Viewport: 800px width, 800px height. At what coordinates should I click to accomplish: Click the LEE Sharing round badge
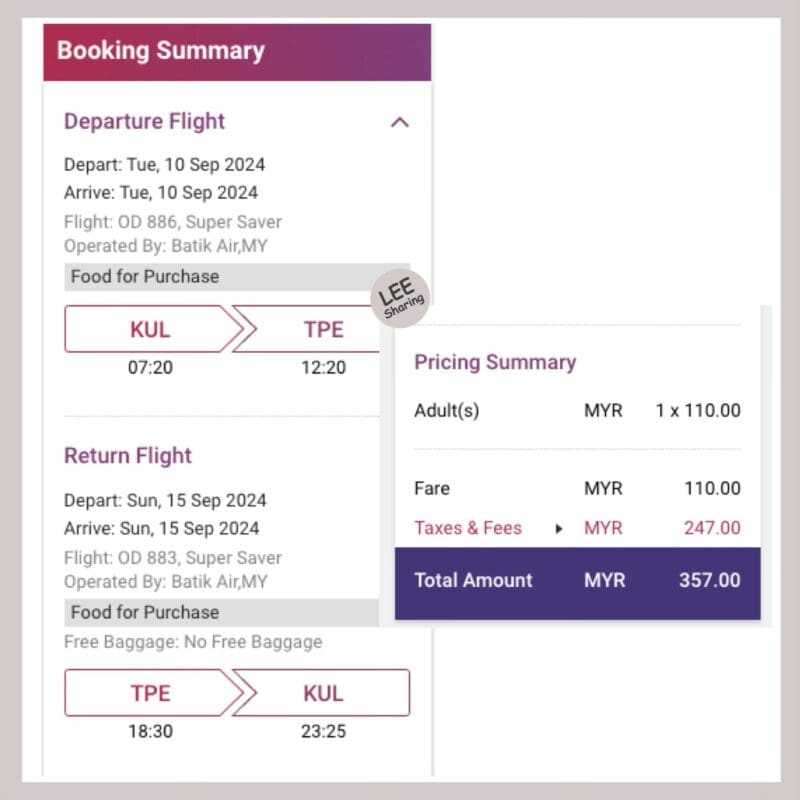pyautogui.click(x=400, y=298)
